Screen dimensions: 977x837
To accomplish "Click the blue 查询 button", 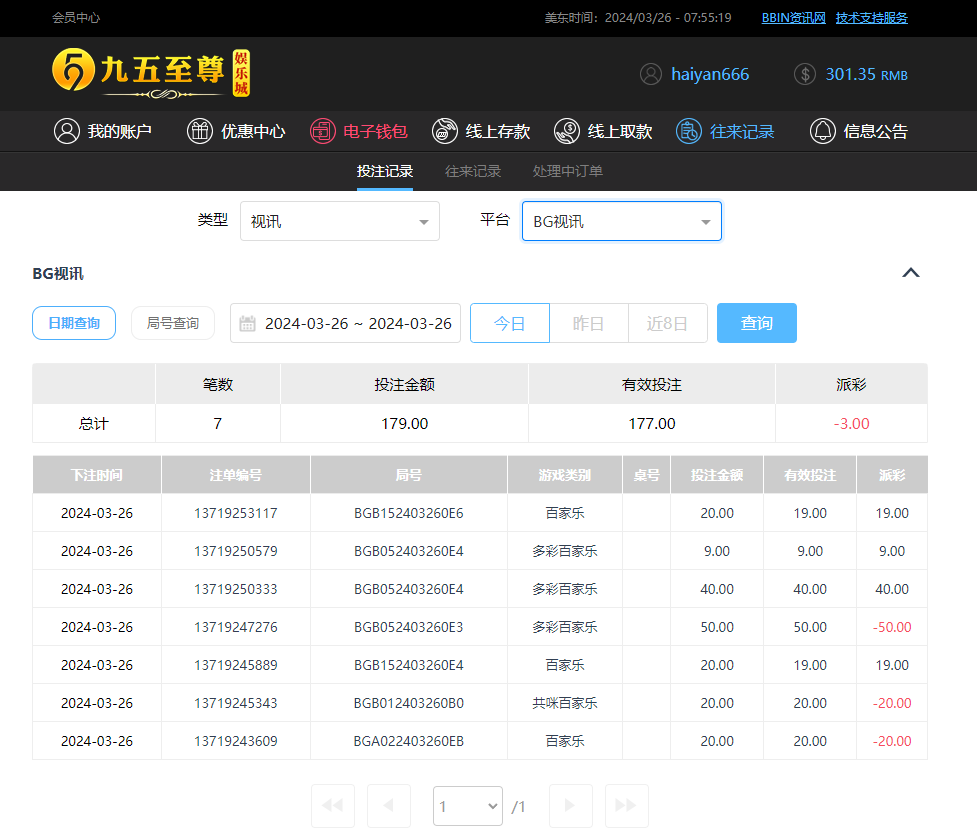I will click(757, 323).
